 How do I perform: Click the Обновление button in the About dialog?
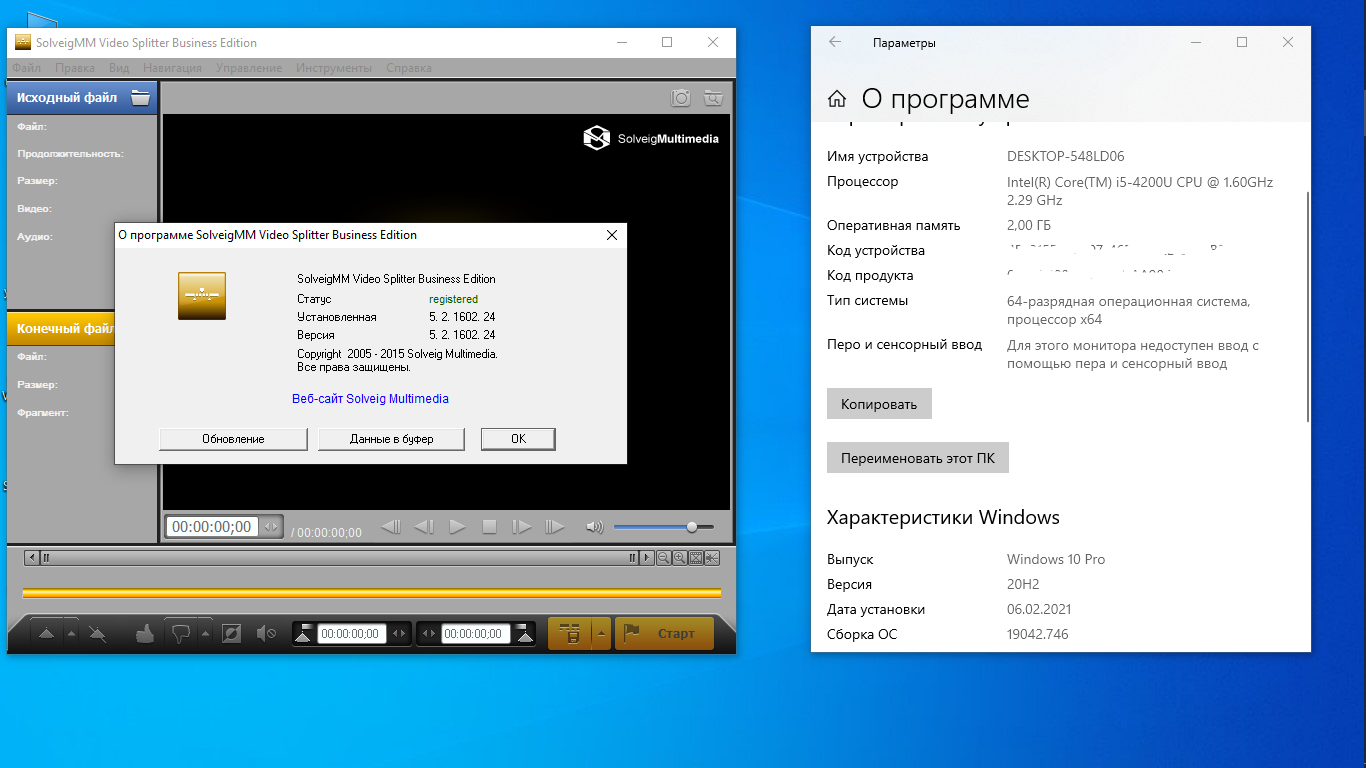click(x=233, y=439)
